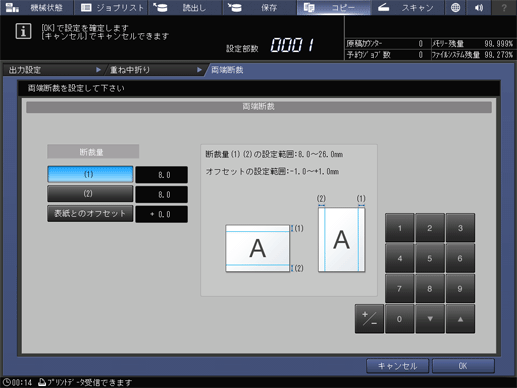This screenshot has height=388, width=517.
Task: Click the オフセットの設定範囲 text
Action: click(x=272, y=172)
